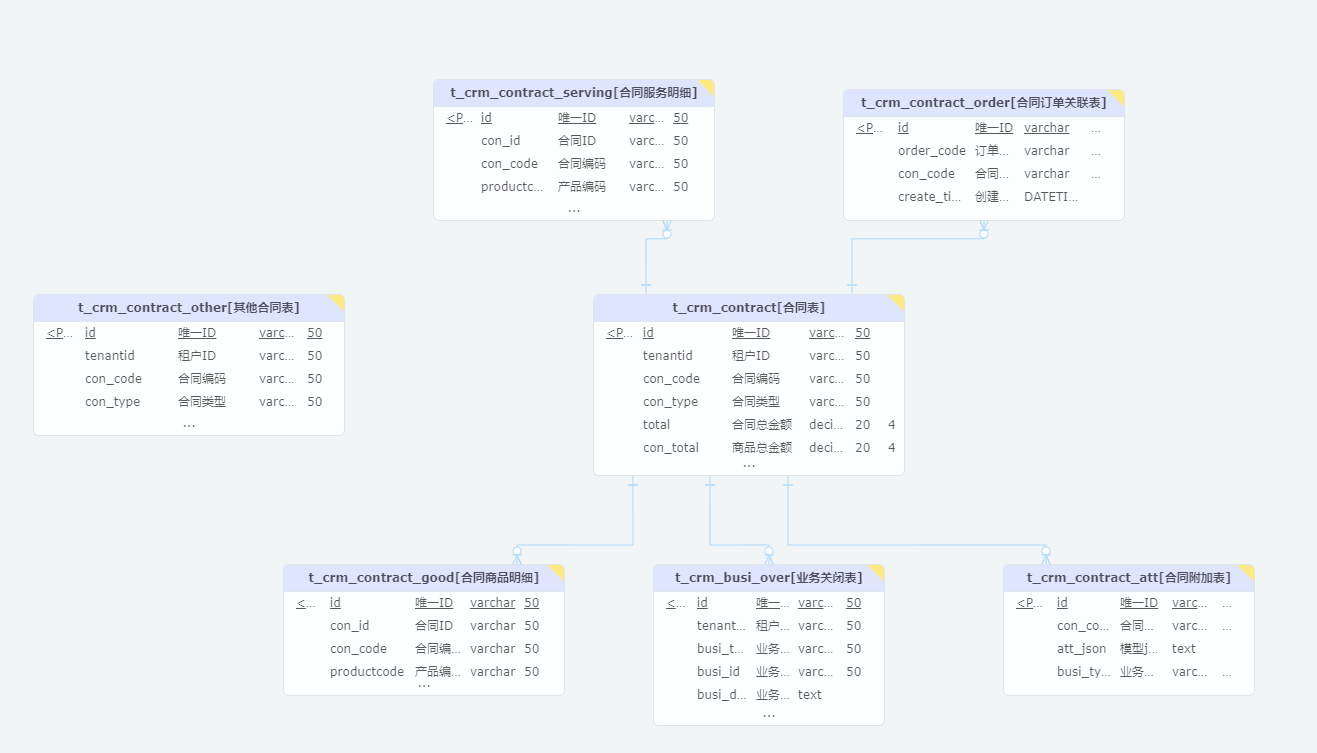The width and height of the screenshot is (1317, 753).
Task: Click yellow corner marker on t_crm_contract_order table
Action: 1118,95
